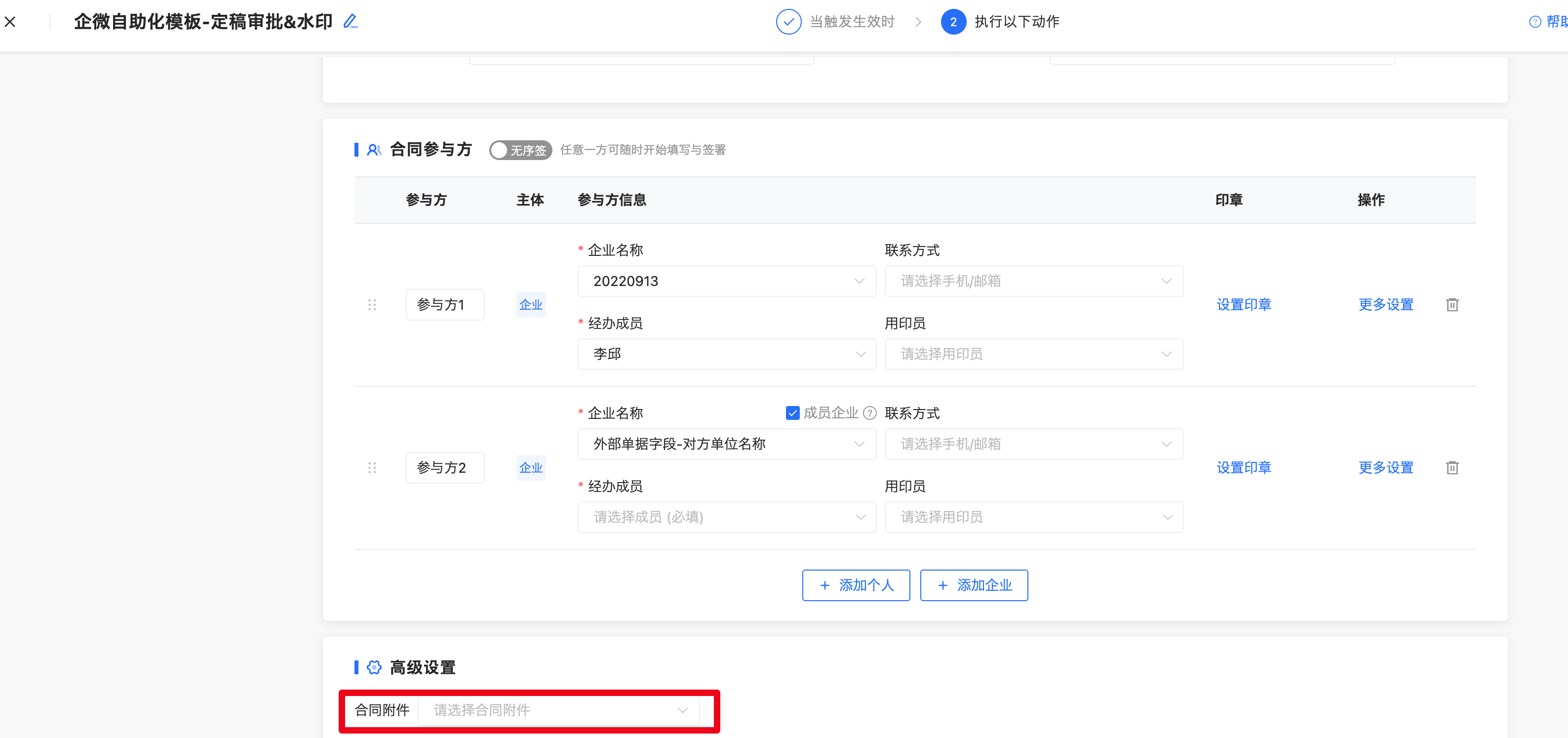Click the pencil icon to edit the template name
Viewport: 1568px width, 738px height.
pos(350,22)
